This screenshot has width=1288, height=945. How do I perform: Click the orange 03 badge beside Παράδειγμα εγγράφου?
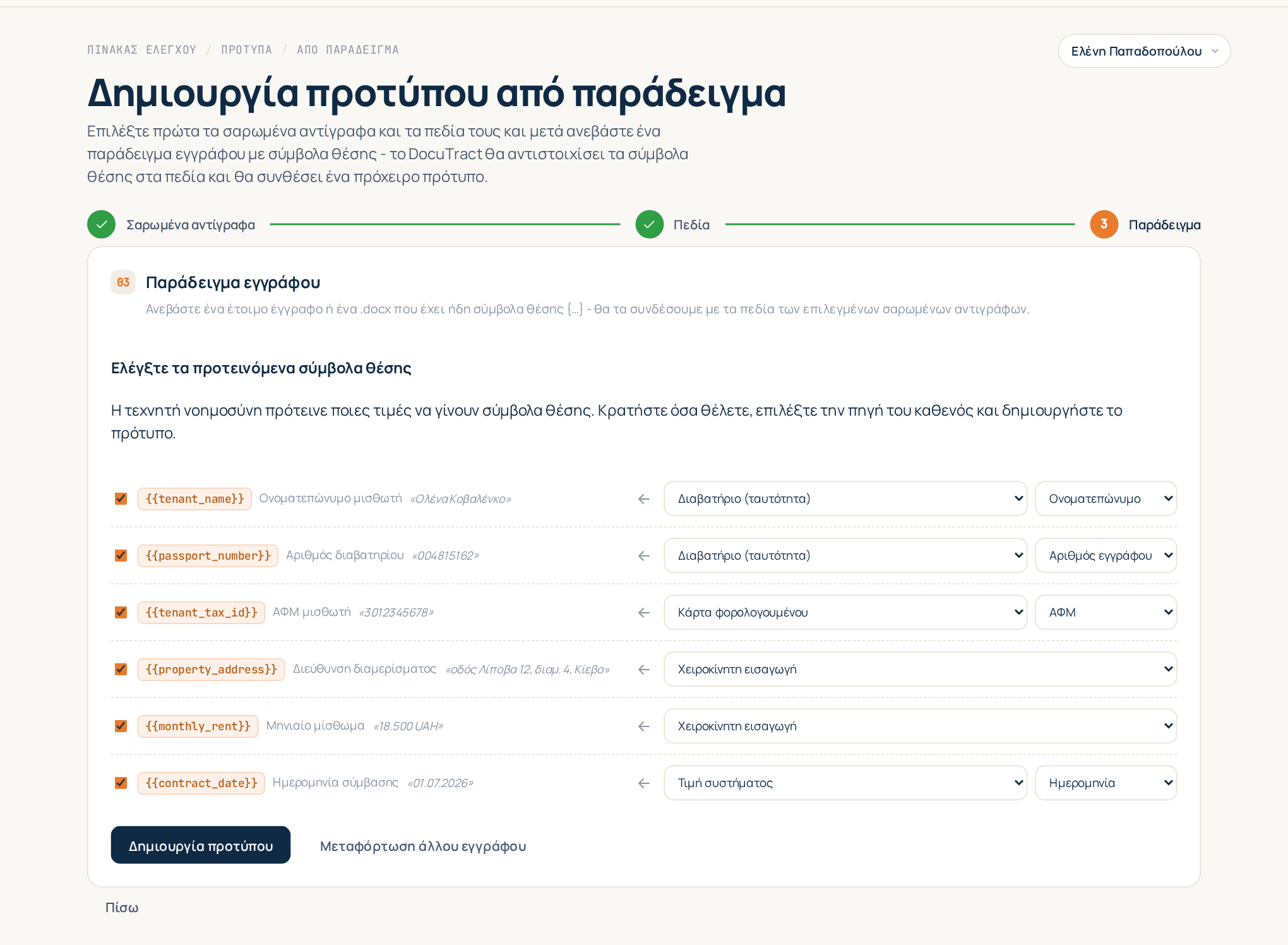[x=123, y=282]
